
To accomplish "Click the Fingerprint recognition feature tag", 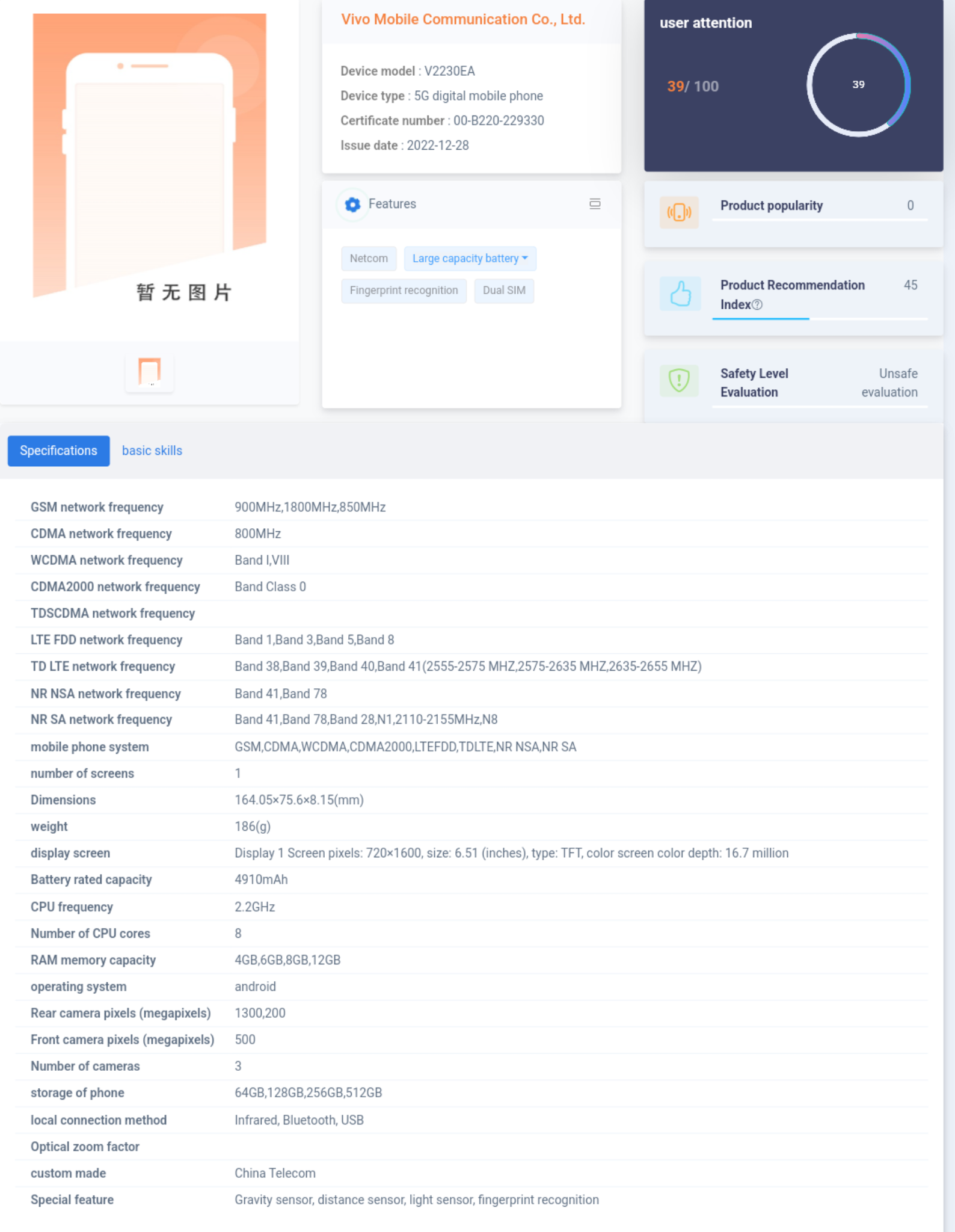I will click(404, 291).
